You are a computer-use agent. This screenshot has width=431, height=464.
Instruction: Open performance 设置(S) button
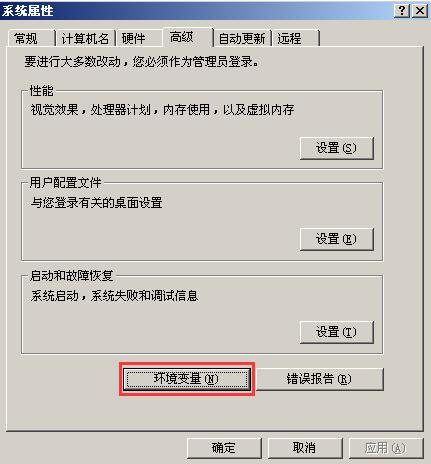(x=337, y=148)
